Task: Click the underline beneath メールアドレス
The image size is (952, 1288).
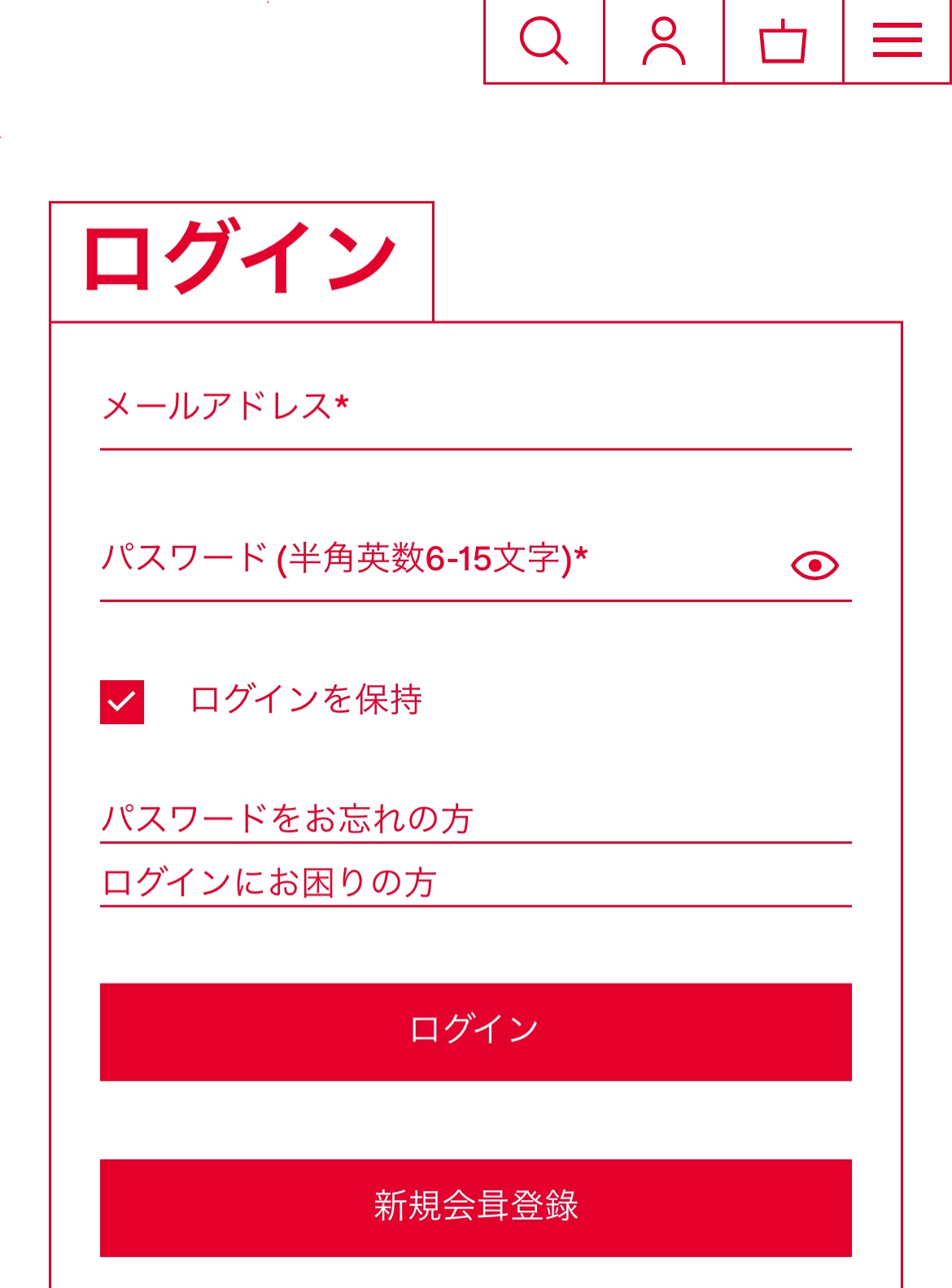Action: click(x=475, y=449)
